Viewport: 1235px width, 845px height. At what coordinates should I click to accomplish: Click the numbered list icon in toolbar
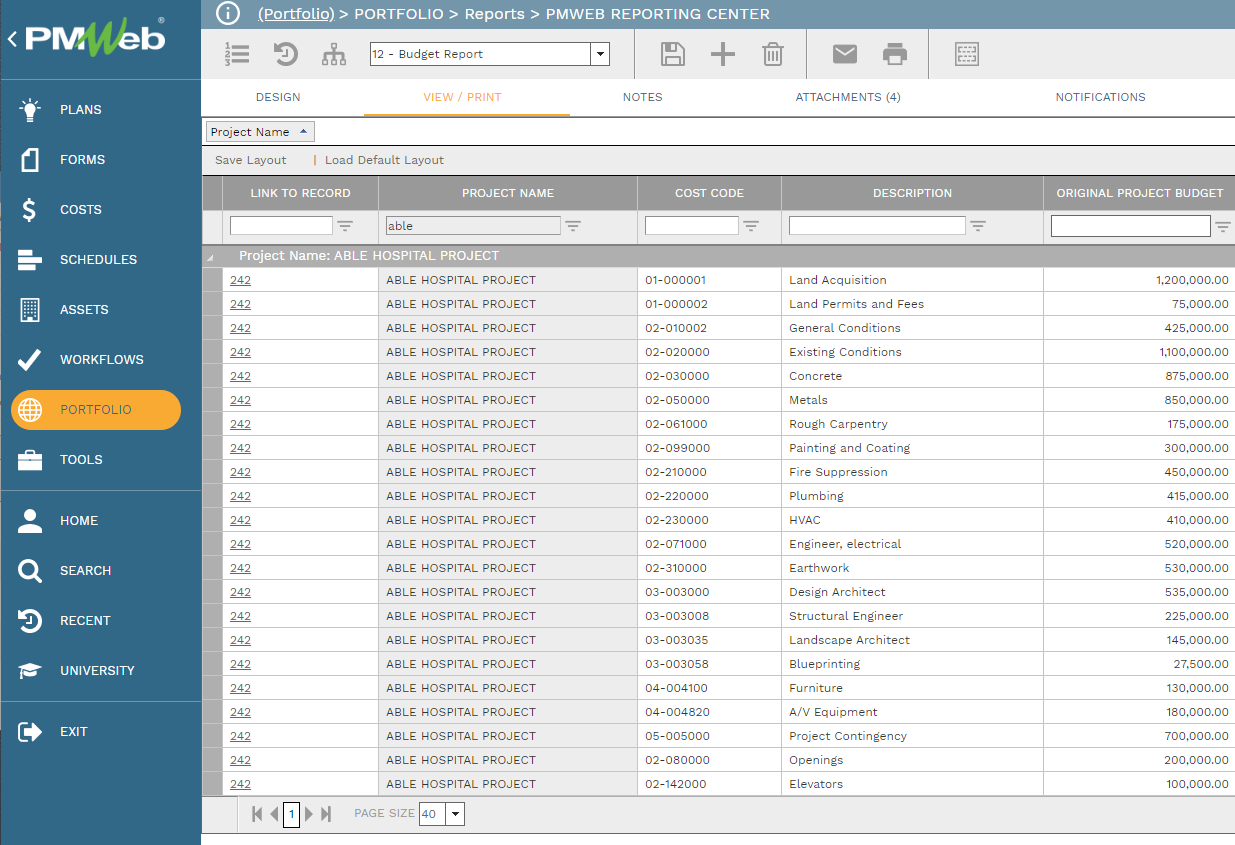click(237, 54)
